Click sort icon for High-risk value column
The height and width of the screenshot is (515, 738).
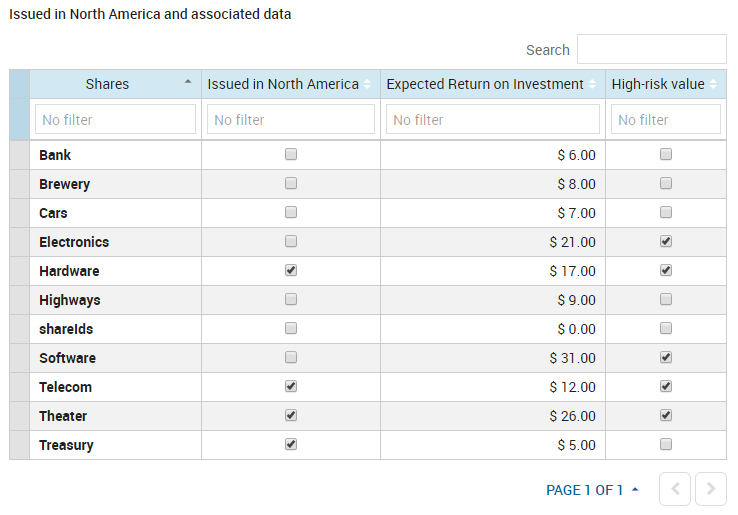714,85
